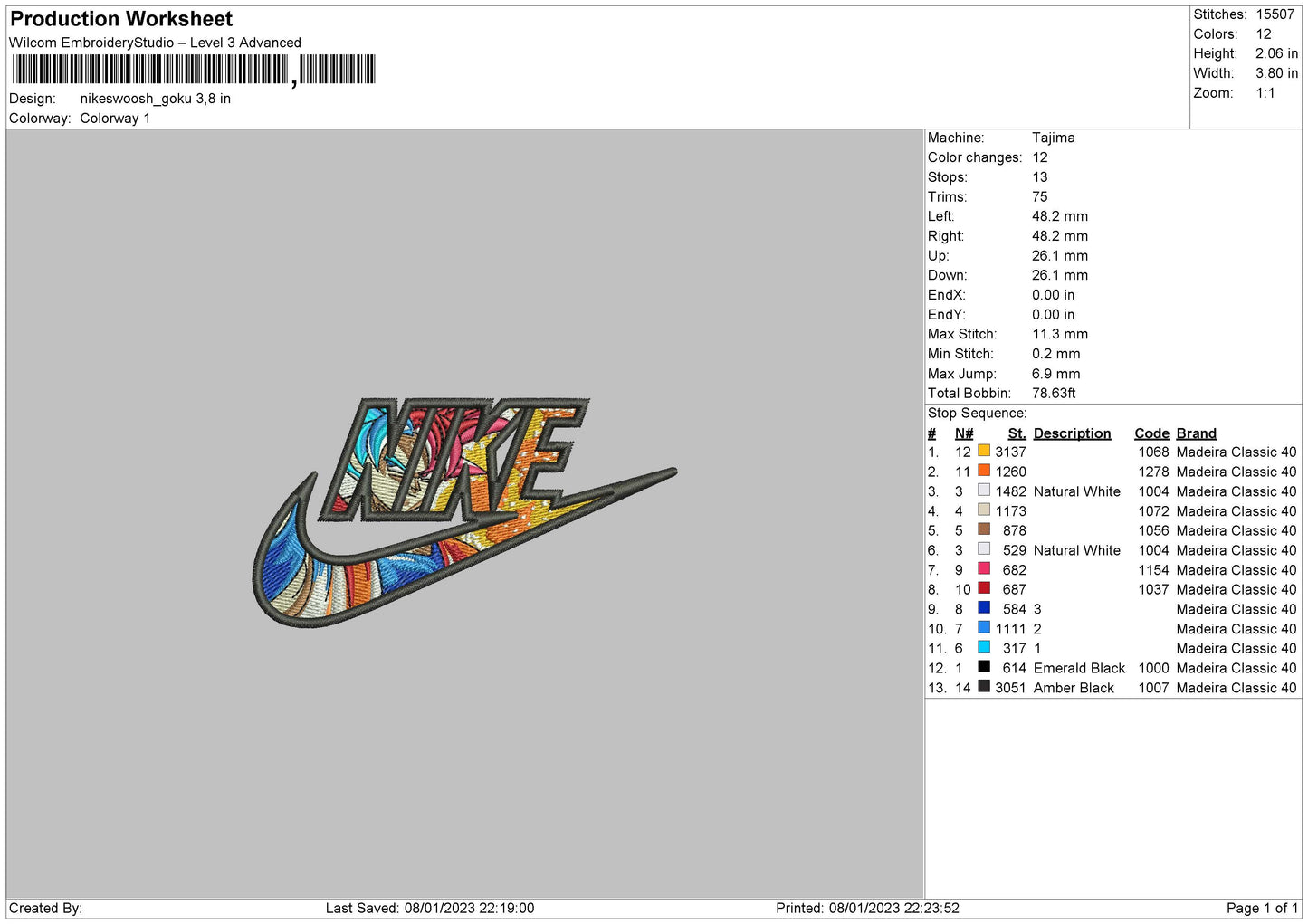
Task: Click the Nike swoosh embroidery design preview
Action: point(463,512)
